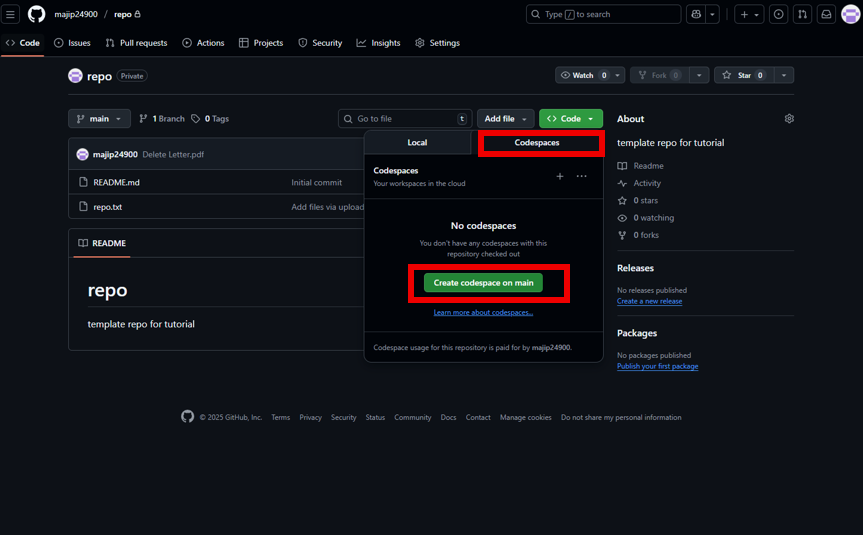View the 0 watching link
This screenshot has width=863, height=535.
(646, 218)
